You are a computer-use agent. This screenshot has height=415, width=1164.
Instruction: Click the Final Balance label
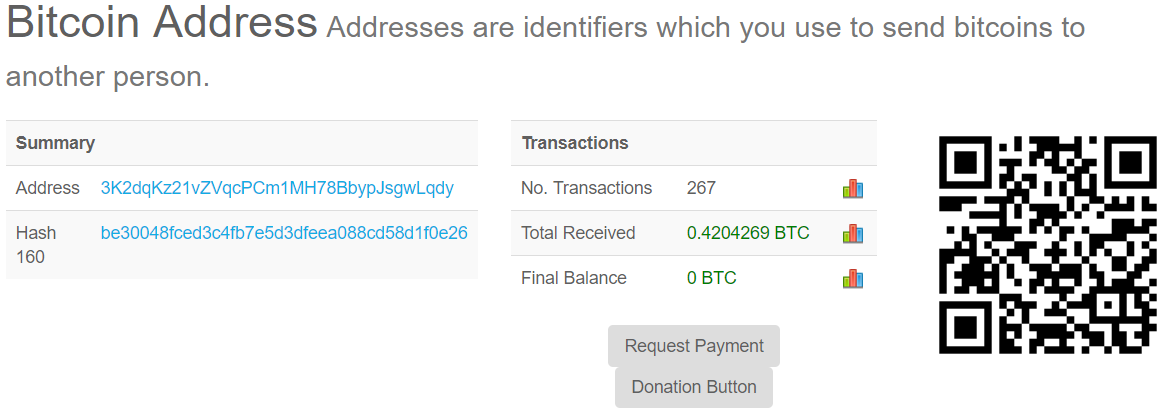coord(574,278)
